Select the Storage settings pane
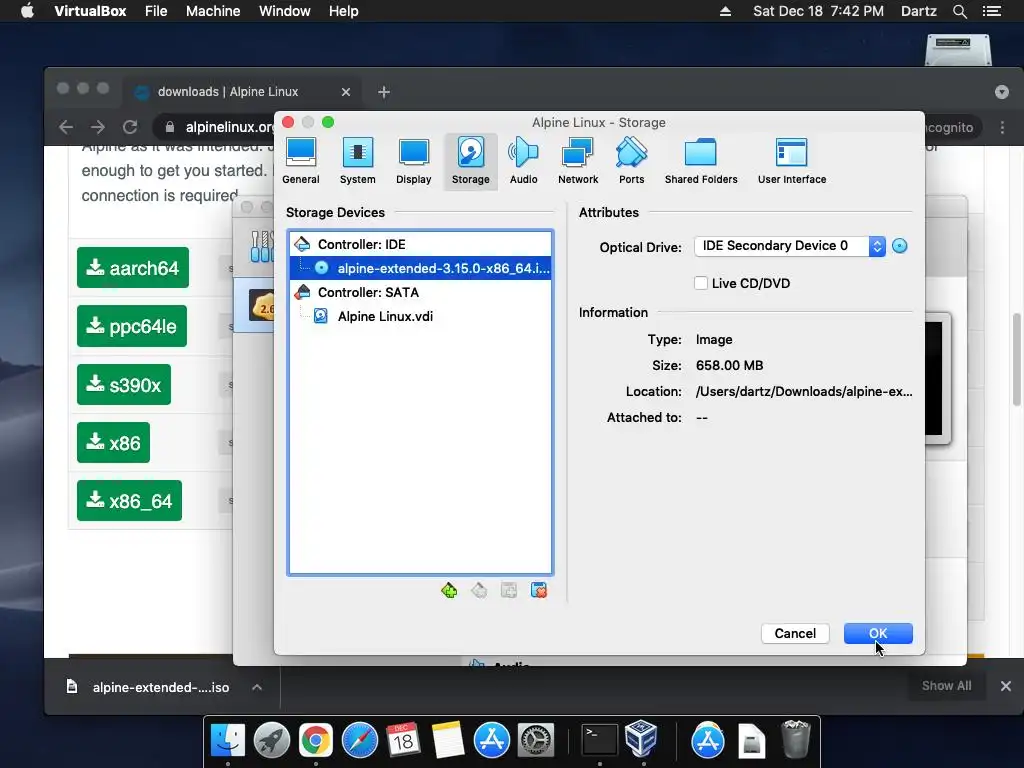Screen dimensions: 1024x768 470,161
